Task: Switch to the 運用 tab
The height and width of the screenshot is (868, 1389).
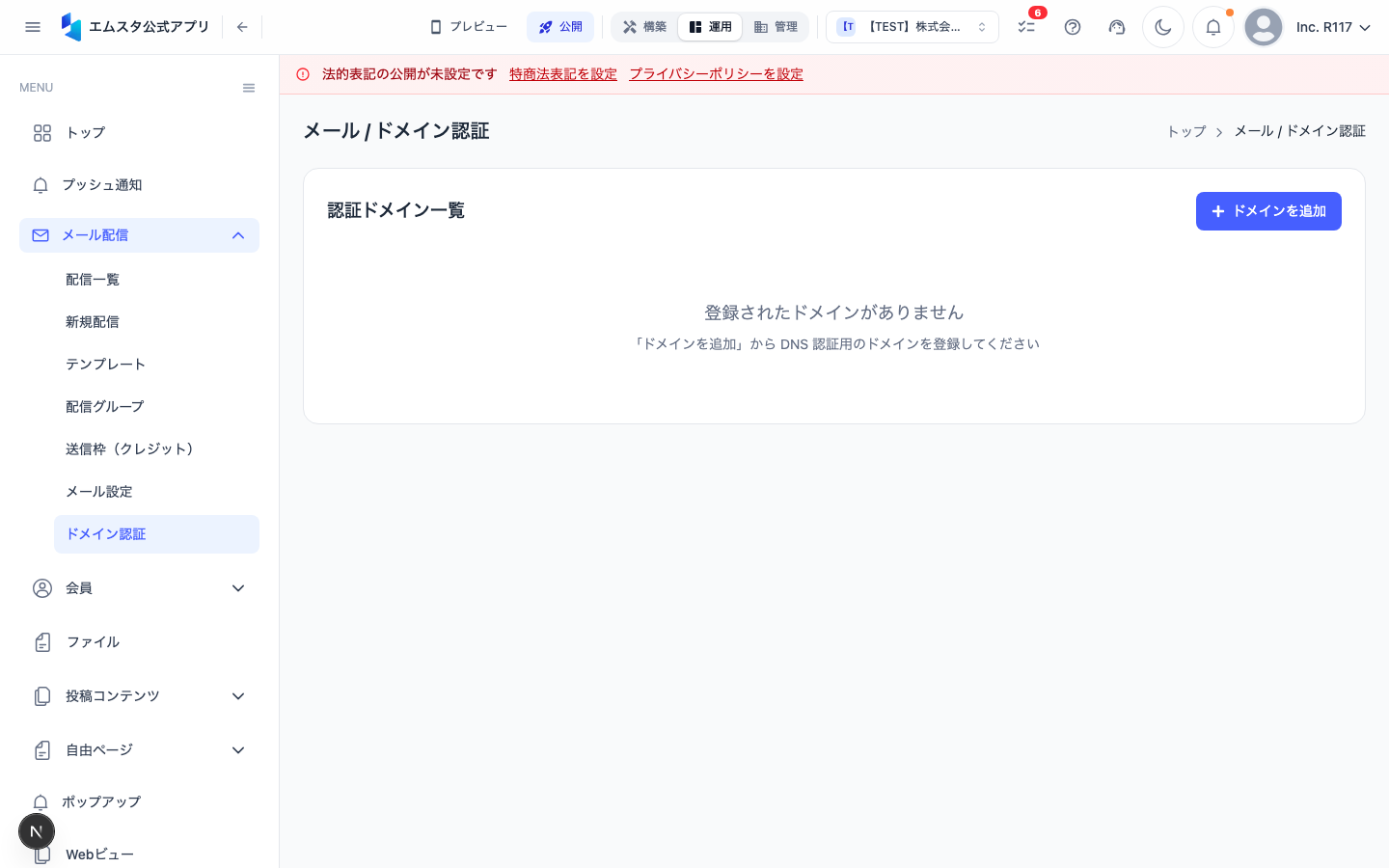Action: [x=710, y=27]
